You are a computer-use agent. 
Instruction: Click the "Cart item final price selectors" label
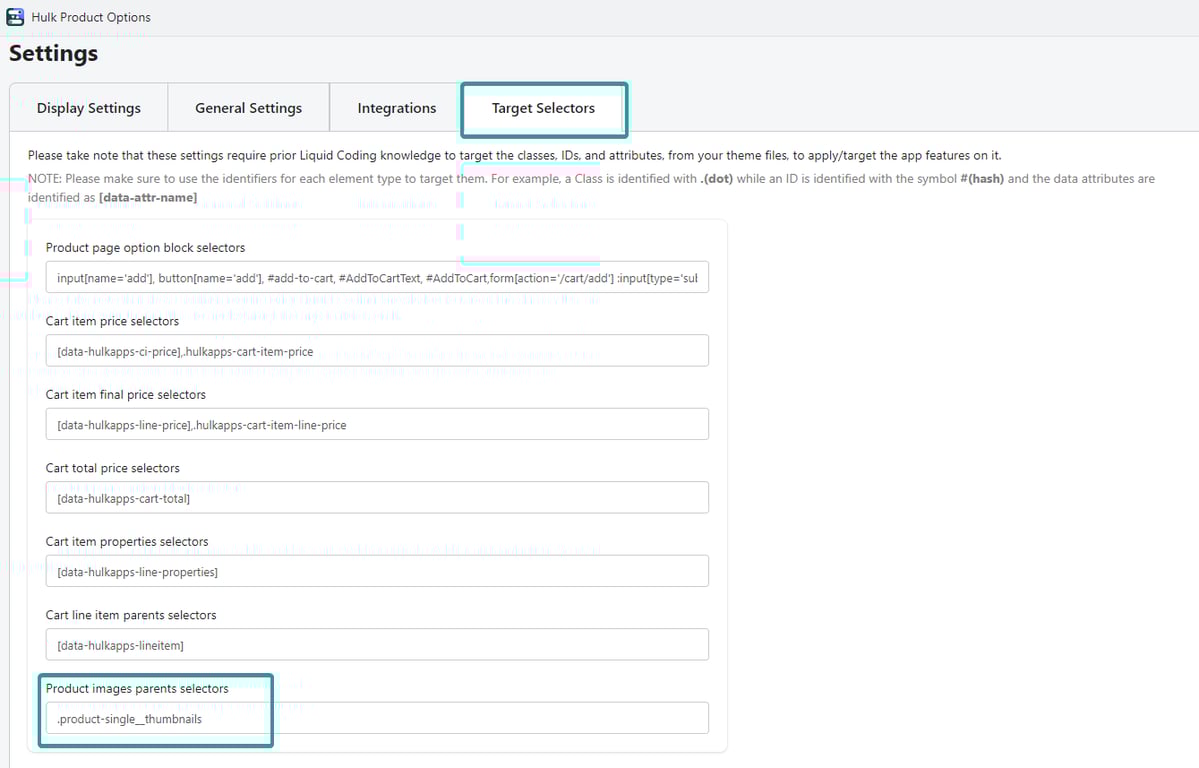[126, 395]
